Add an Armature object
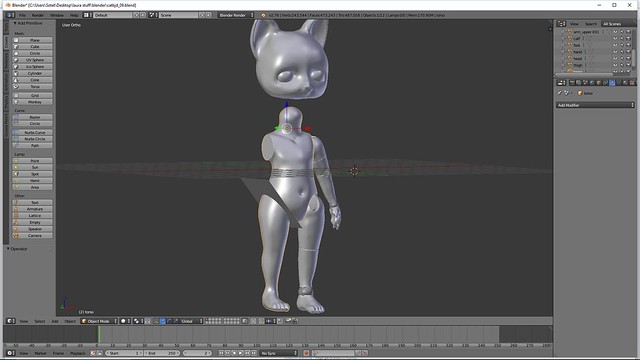Image resolution: width=640 pixels, height=360 pixels. (x=32, y=209)
